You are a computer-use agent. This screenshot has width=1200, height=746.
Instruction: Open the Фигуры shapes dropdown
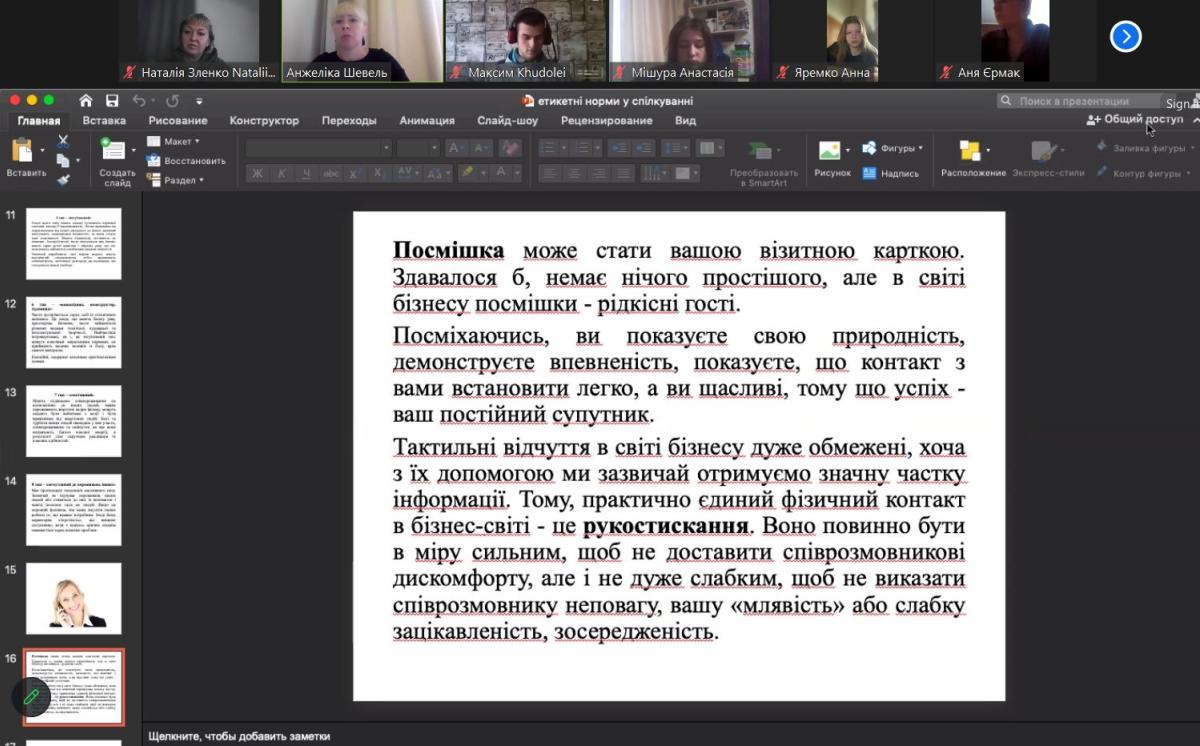[x=892, y=148]
